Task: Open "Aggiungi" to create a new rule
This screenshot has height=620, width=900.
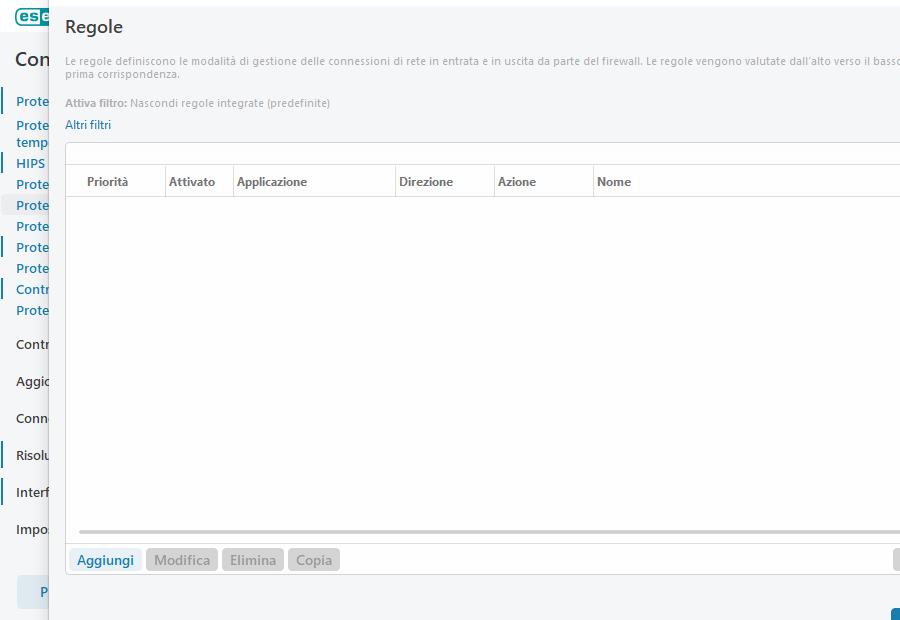Action: [104, 559]
